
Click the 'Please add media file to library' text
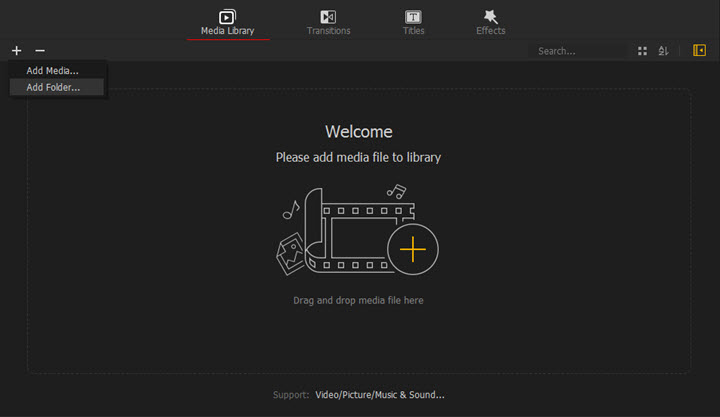pos(358,158)
